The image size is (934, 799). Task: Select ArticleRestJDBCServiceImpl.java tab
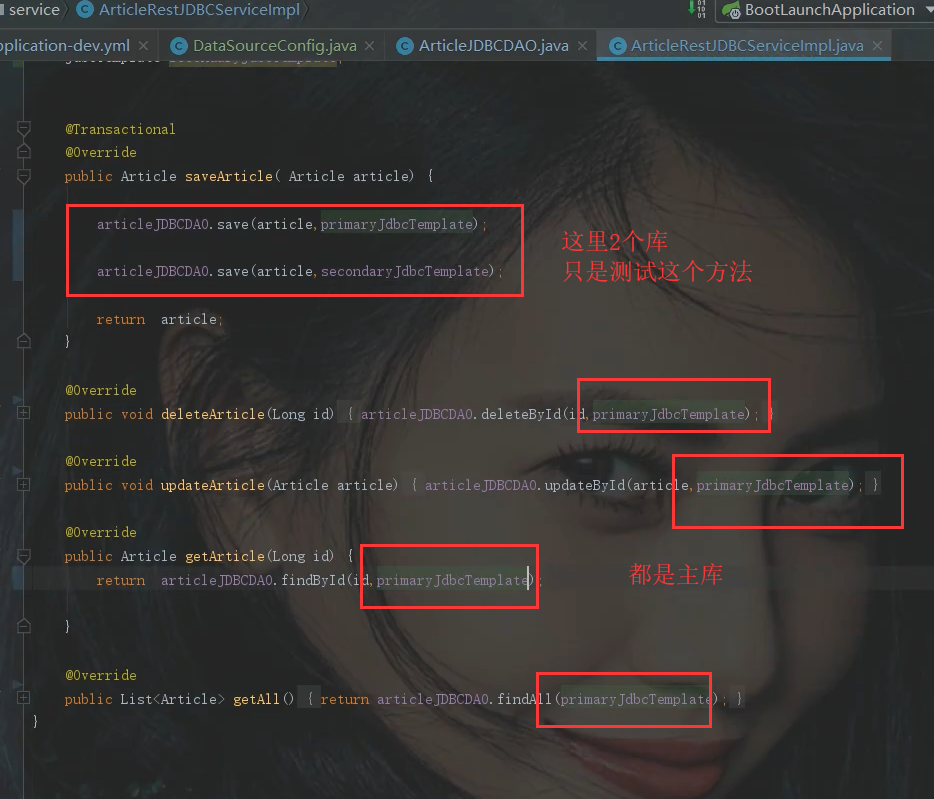pyautogui.click(x=747, y=46)
